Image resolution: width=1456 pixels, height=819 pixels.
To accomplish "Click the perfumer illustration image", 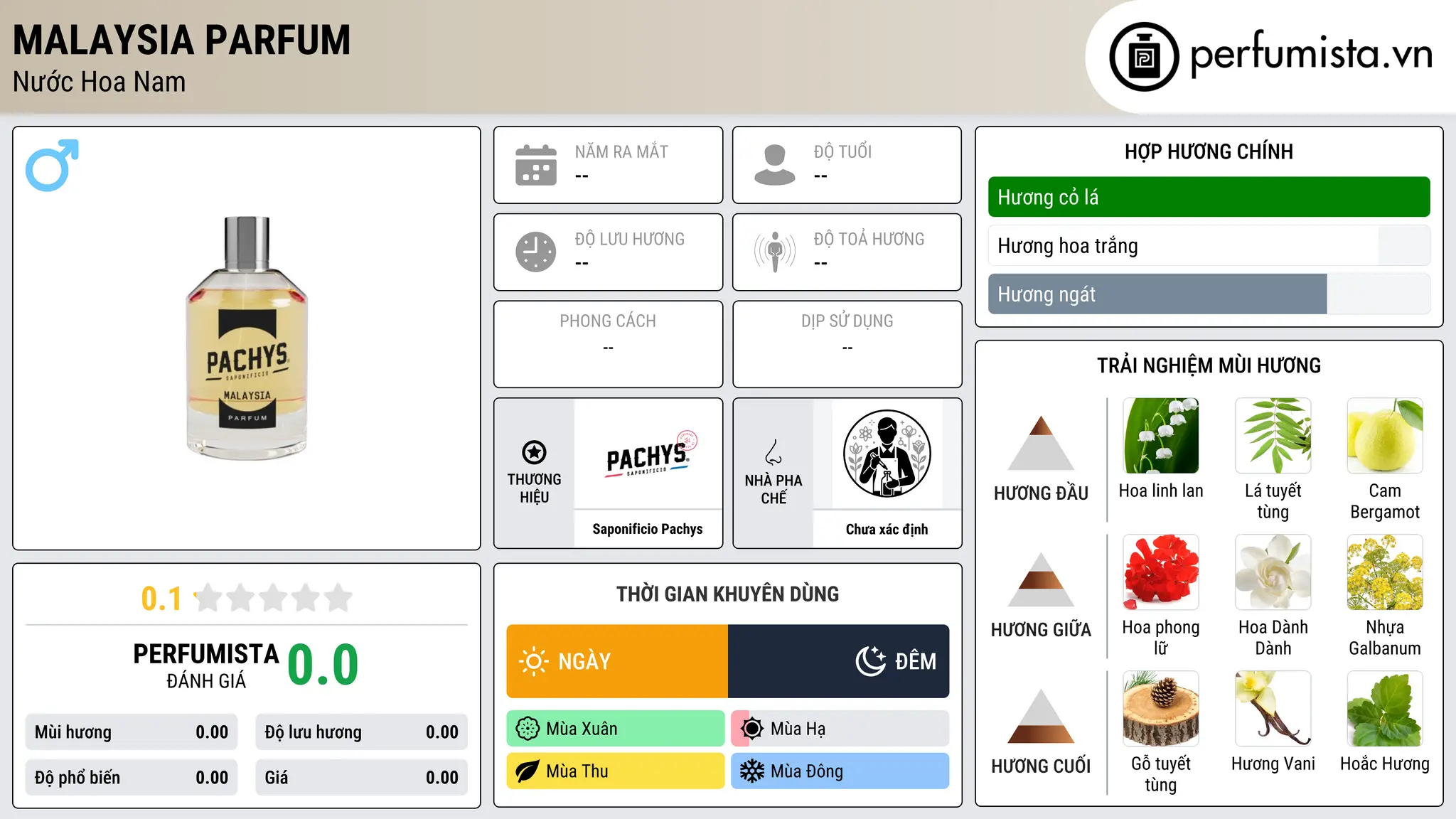I will [887, 454].
